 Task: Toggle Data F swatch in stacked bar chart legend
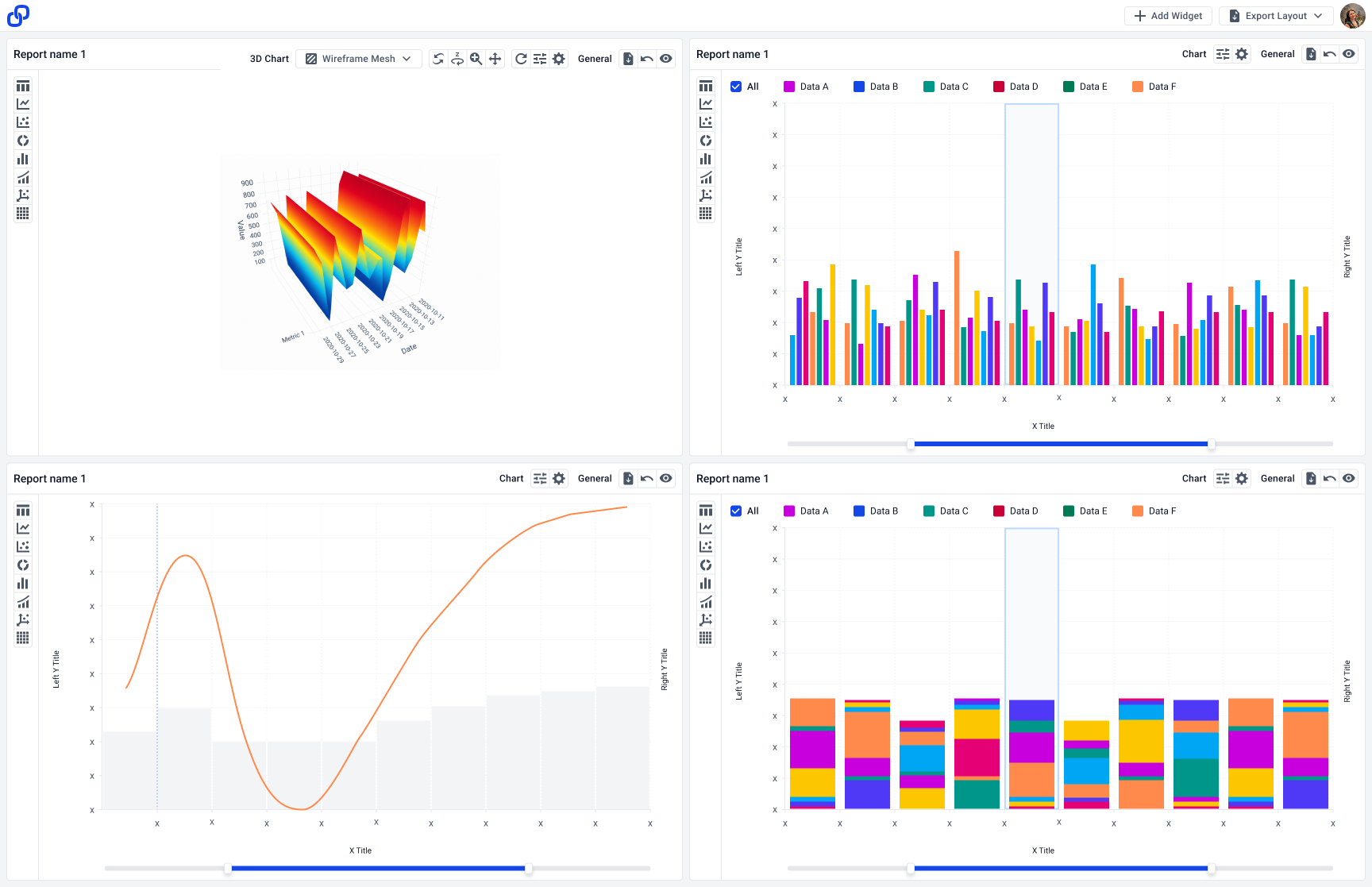tap(1138, 511)
